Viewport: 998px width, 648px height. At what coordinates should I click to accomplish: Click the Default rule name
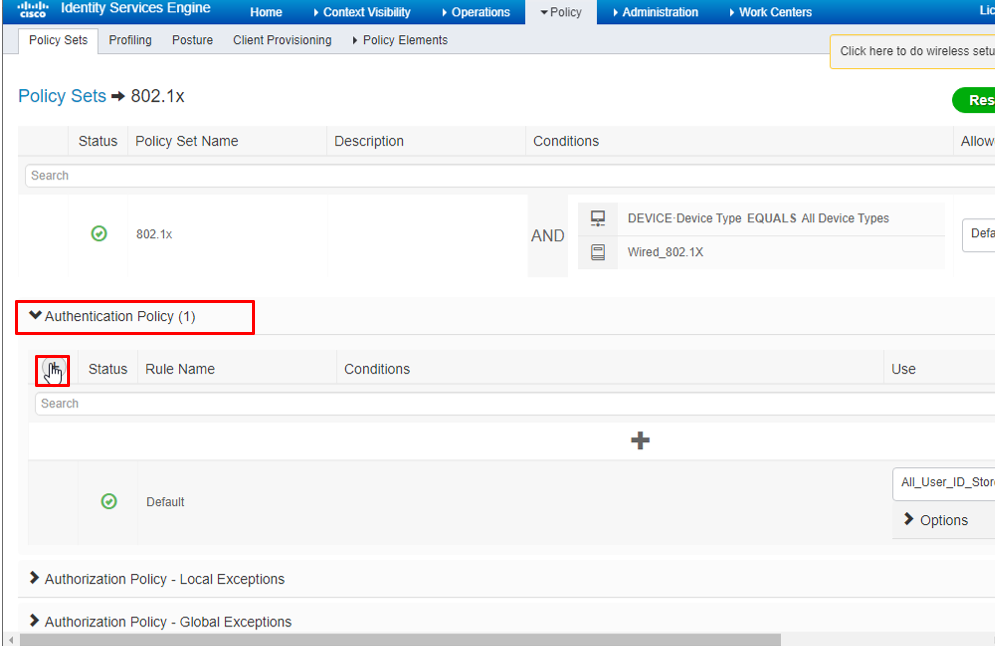165,502
